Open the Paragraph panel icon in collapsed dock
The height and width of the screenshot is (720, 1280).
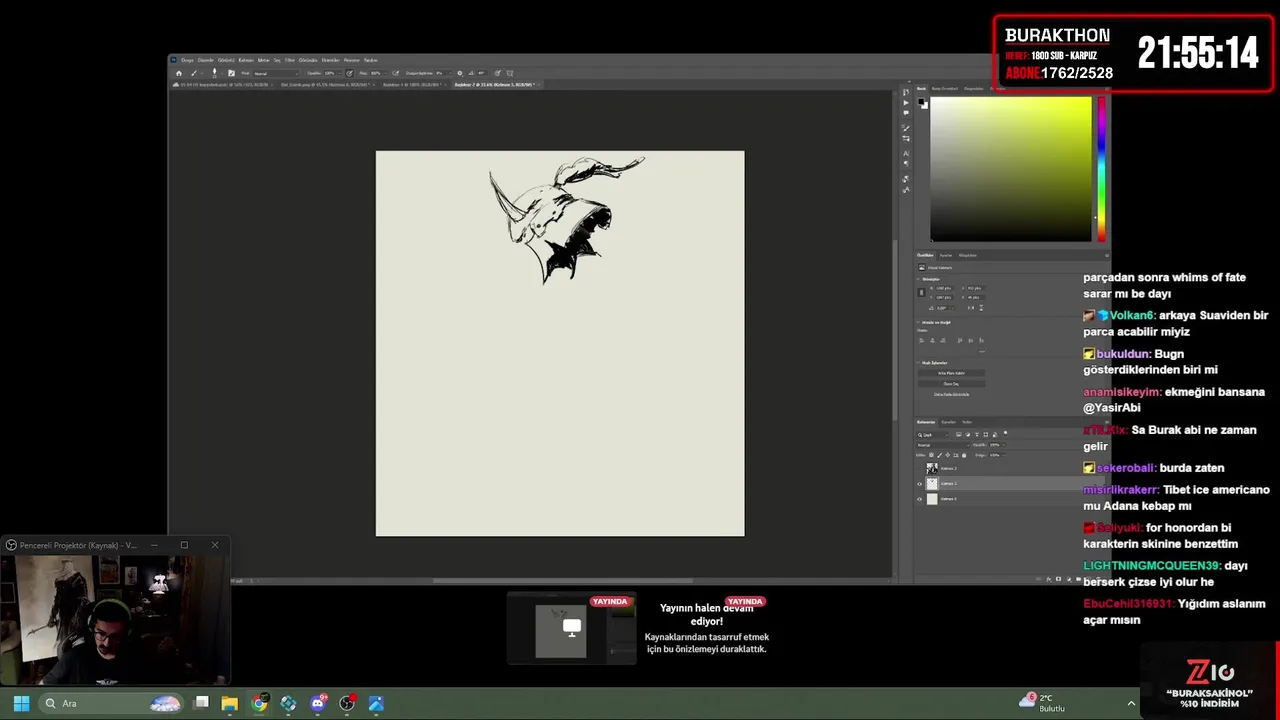(906, 163)
